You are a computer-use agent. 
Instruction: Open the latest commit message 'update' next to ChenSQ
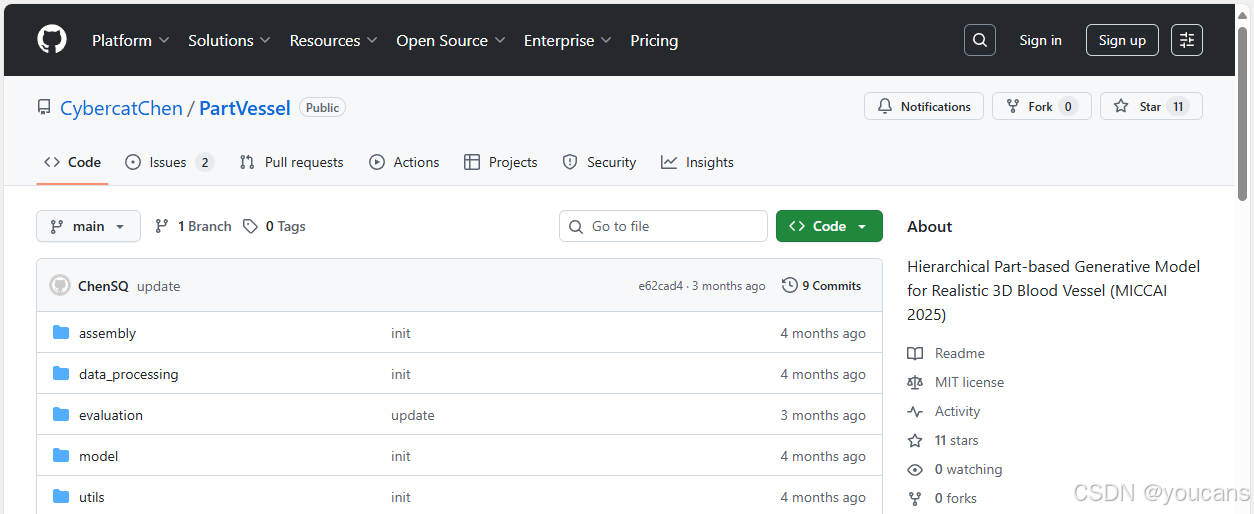point(158,286)
